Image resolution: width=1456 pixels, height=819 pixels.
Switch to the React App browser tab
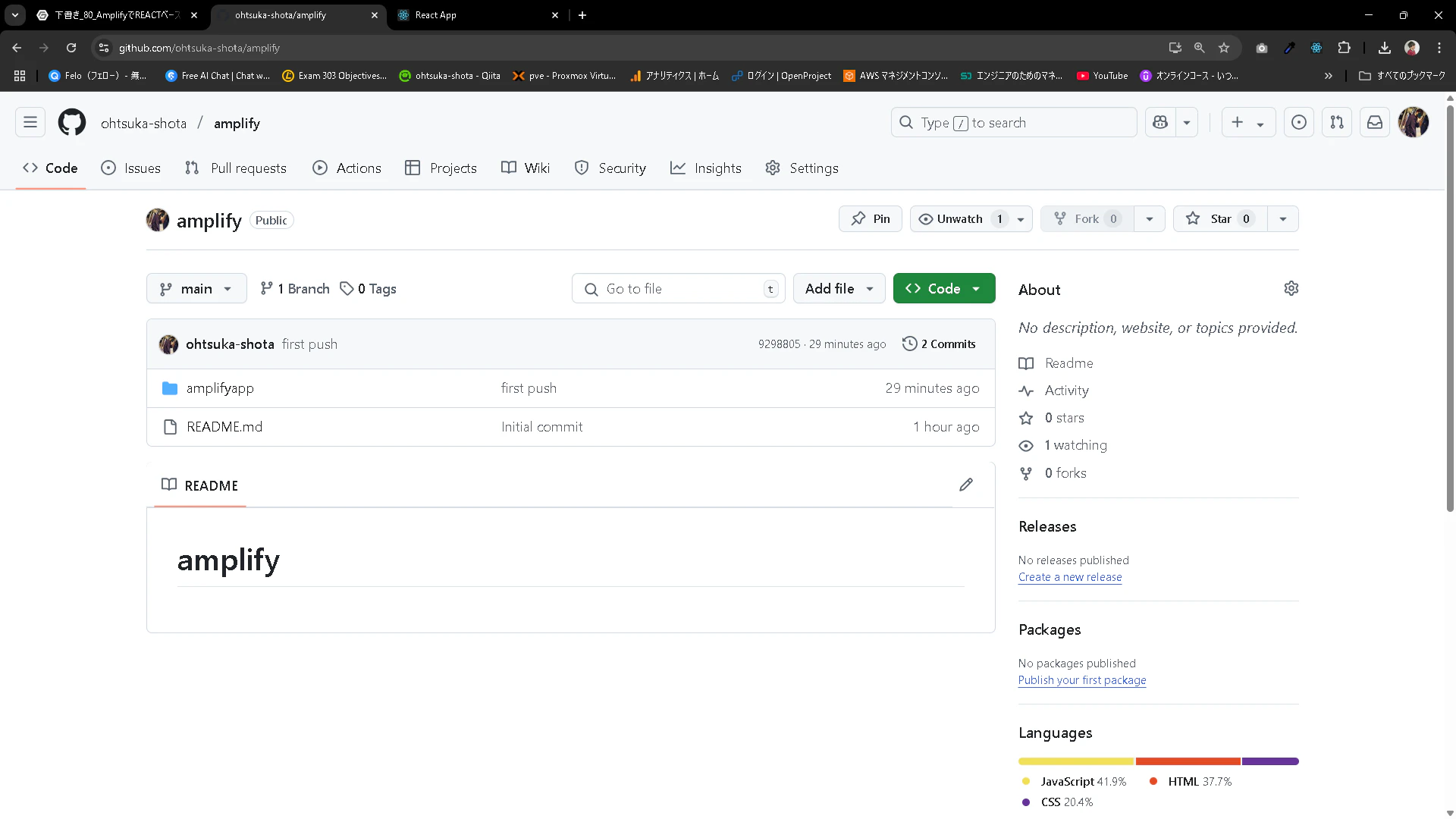[478, 15]
